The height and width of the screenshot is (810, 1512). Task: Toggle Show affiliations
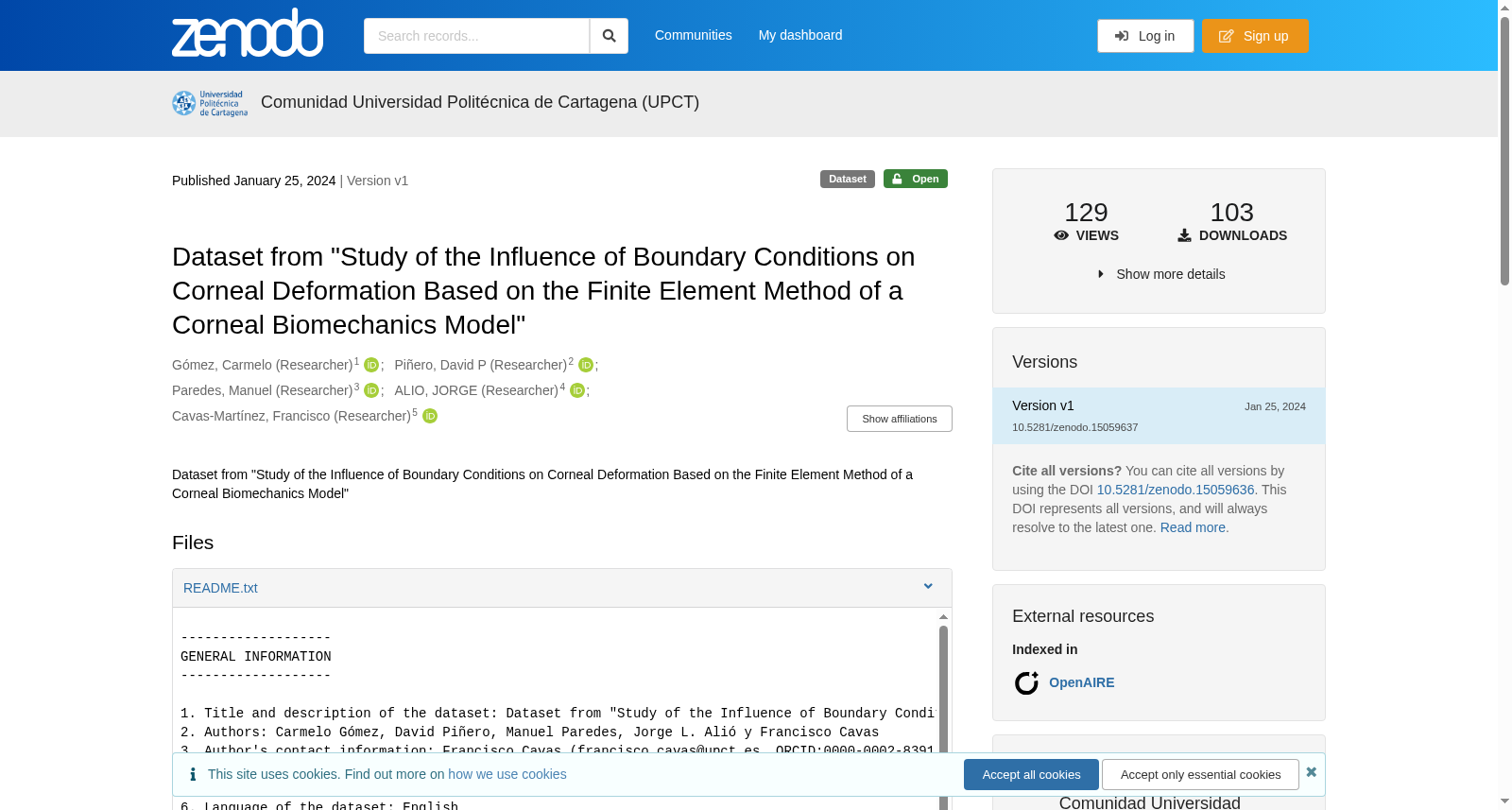[x=900, y=419]
